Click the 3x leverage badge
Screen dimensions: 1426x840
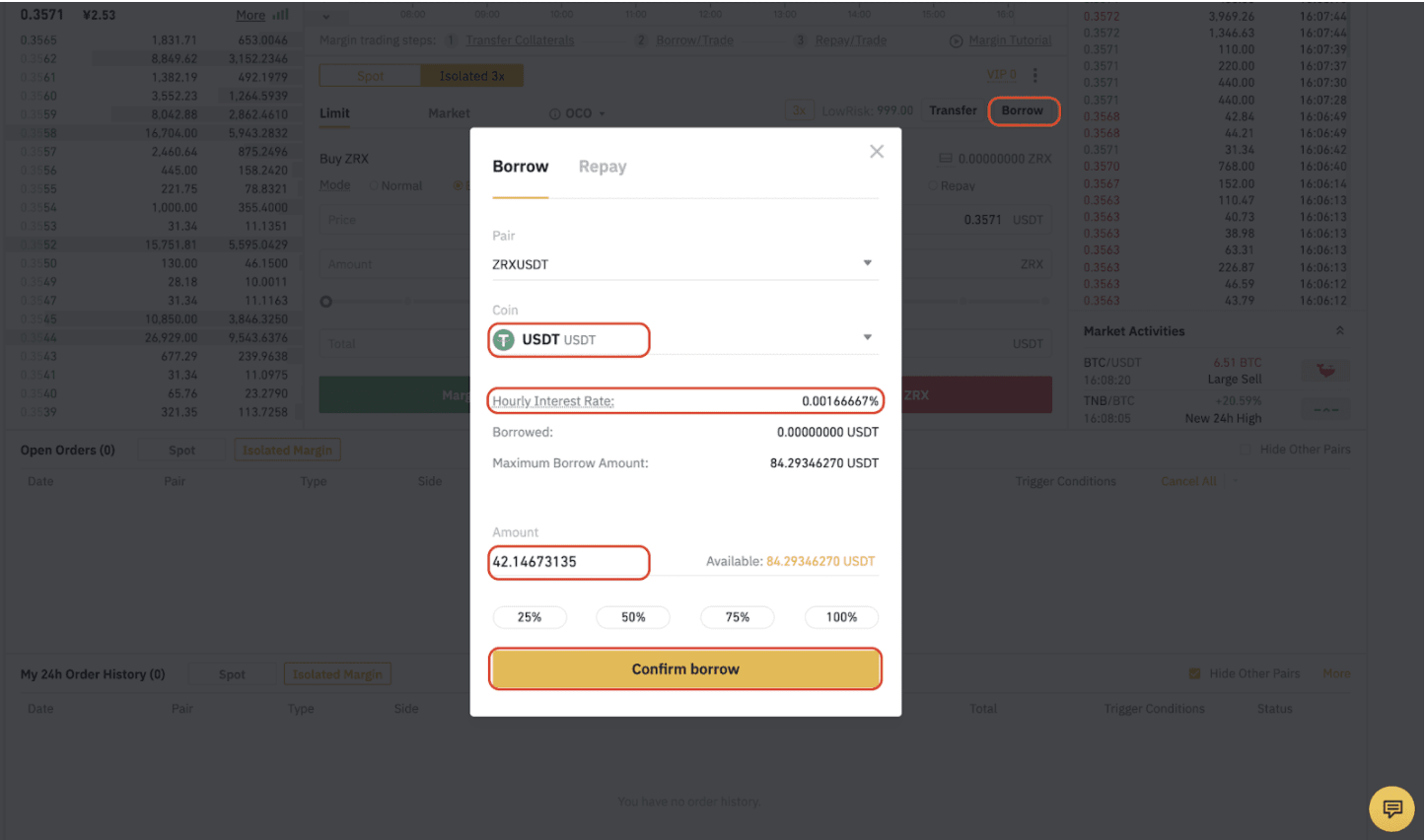[x=799, y=110]
